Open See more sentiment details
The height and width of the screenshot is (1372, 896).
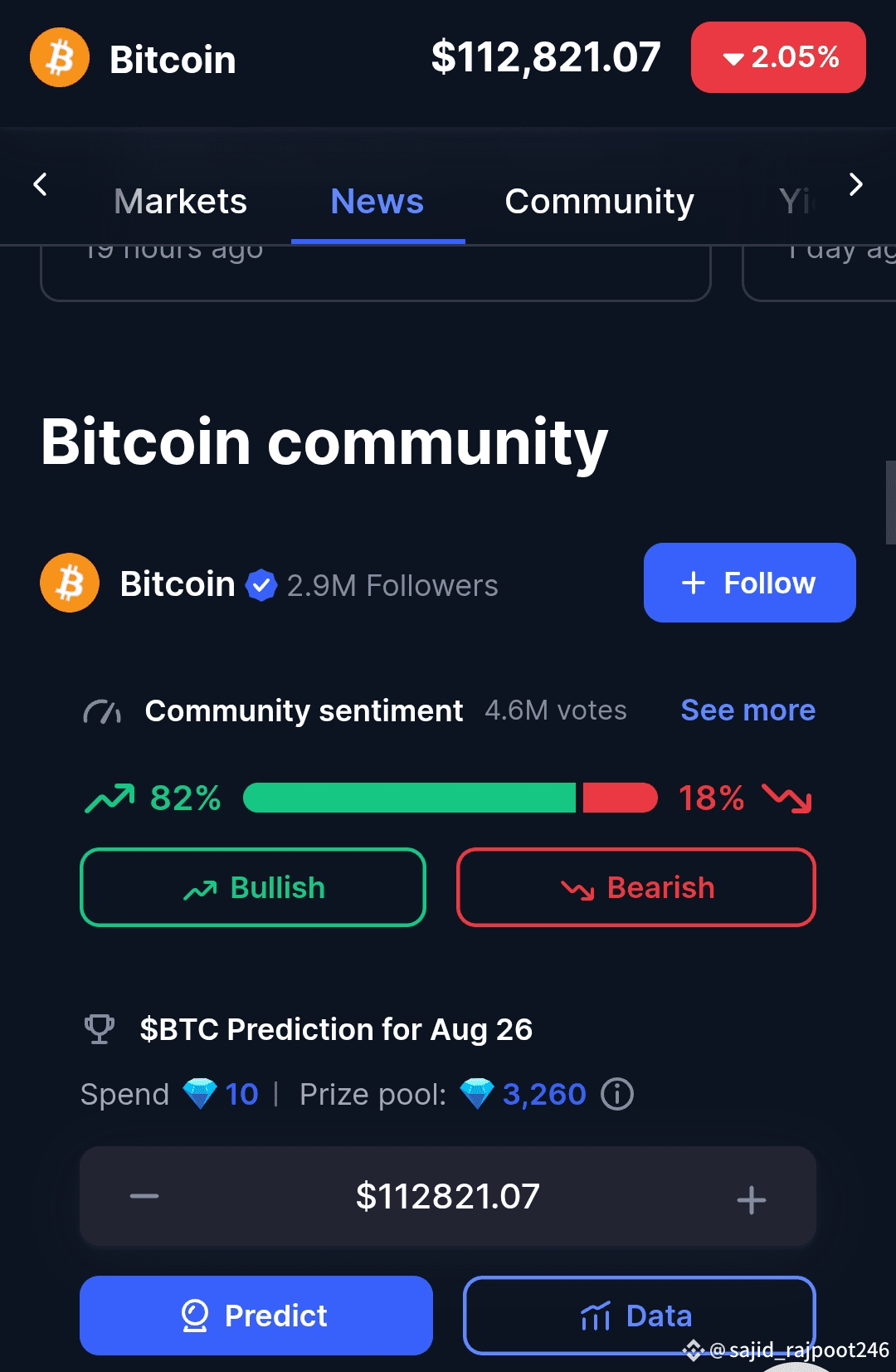[x=748, y=710]
